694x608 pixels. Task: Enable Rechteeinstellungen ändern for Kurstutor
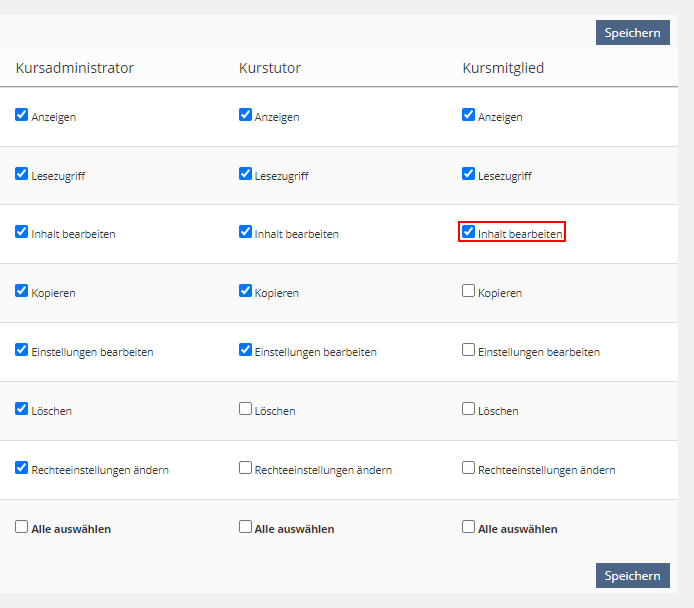[245, 467]
